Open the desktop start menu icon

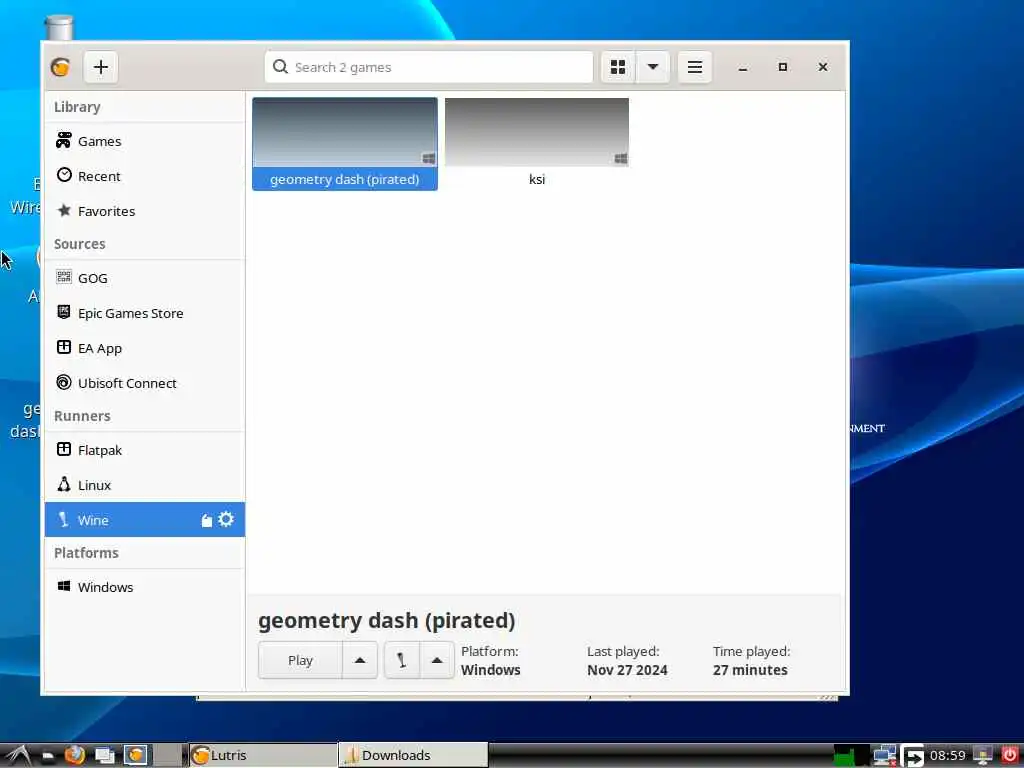point(18,756)
